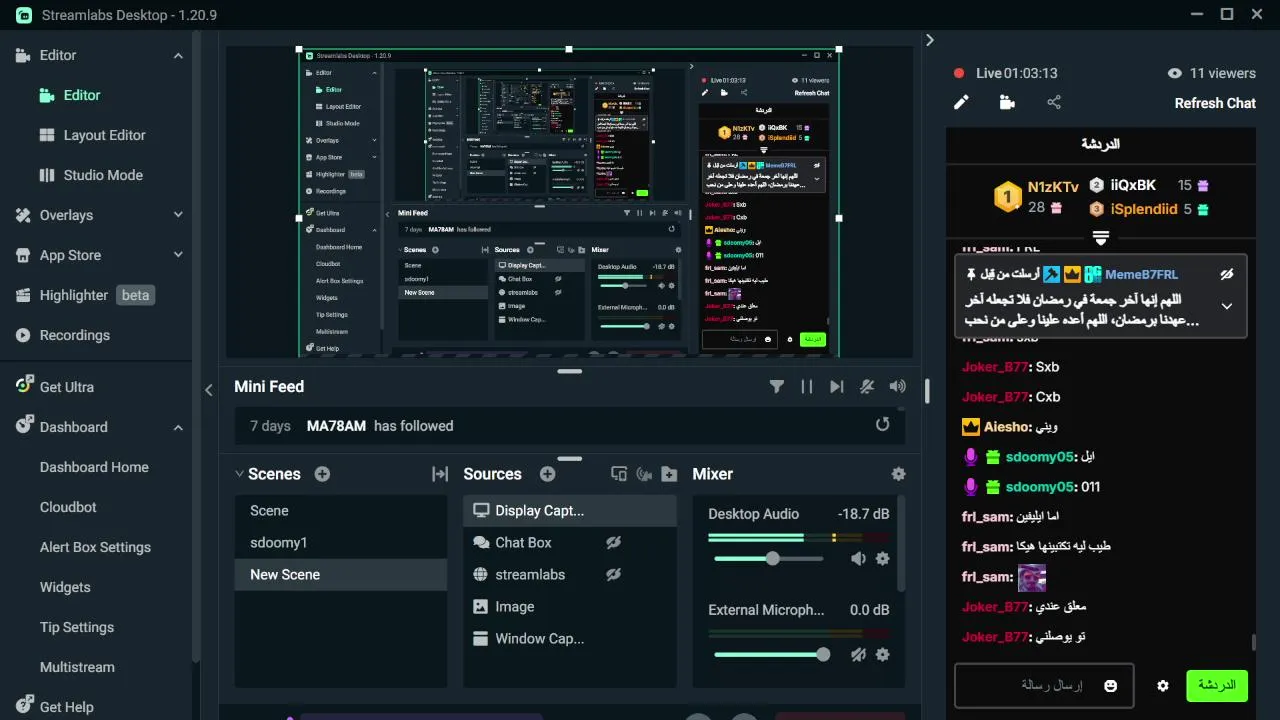Open Cloudbot settings

point(68,507)
